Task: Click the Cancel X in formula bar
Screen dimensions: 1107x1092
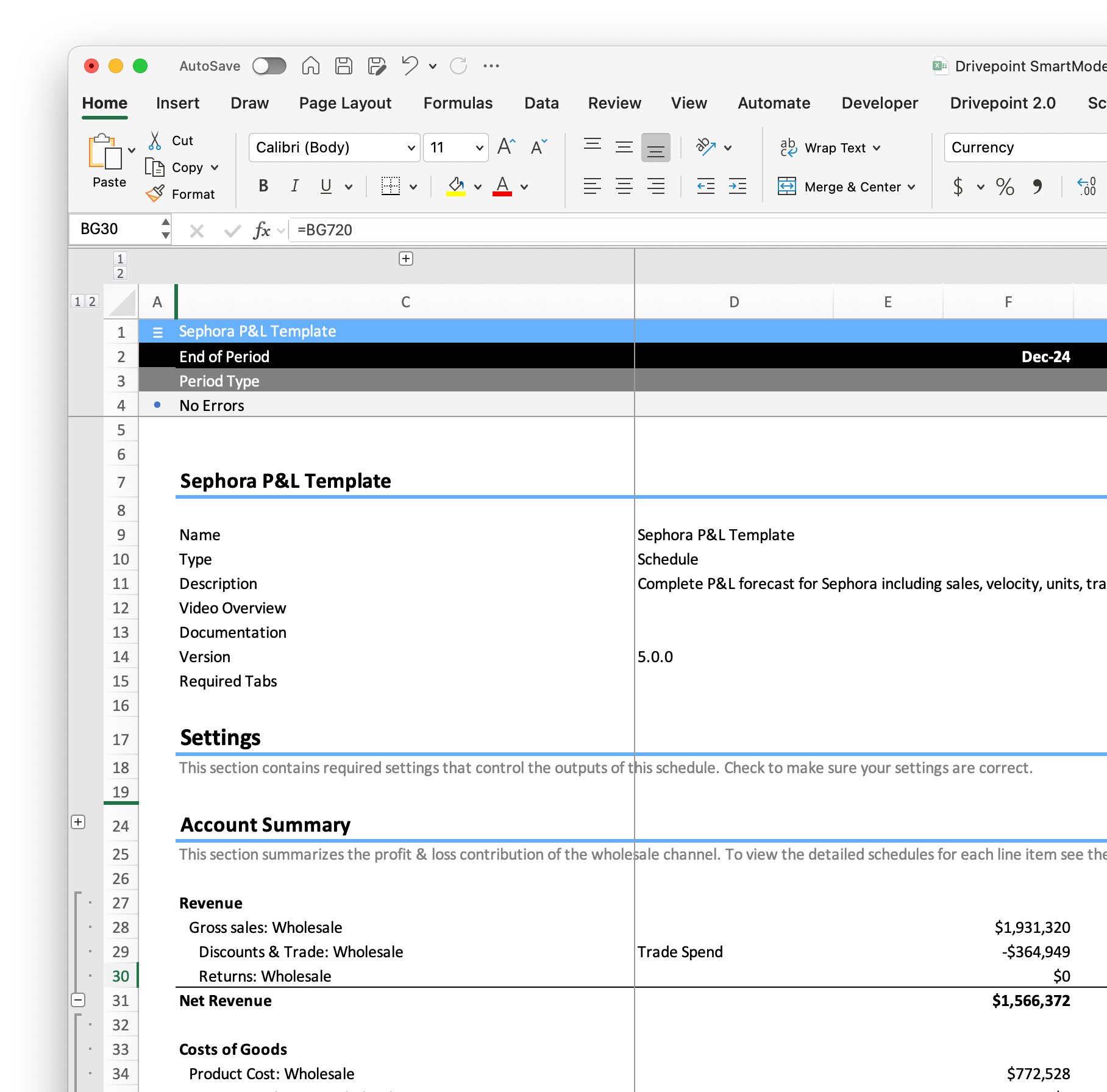Action: 196,230
